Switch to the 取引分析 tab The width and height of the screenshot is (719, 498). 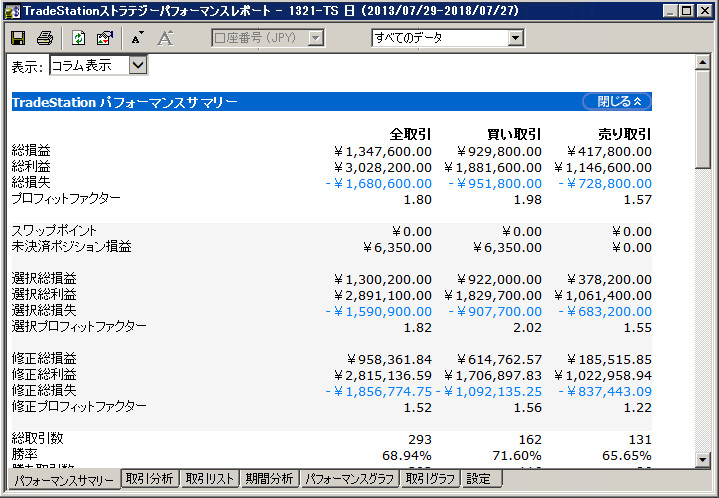point(149,479)
